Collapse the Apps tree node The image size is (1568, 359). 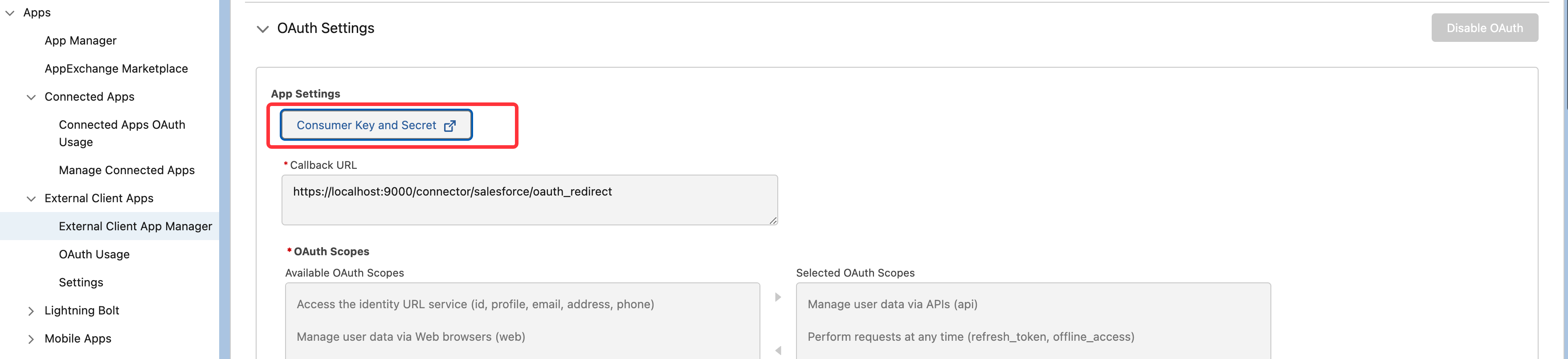click(x=10, y=13)
